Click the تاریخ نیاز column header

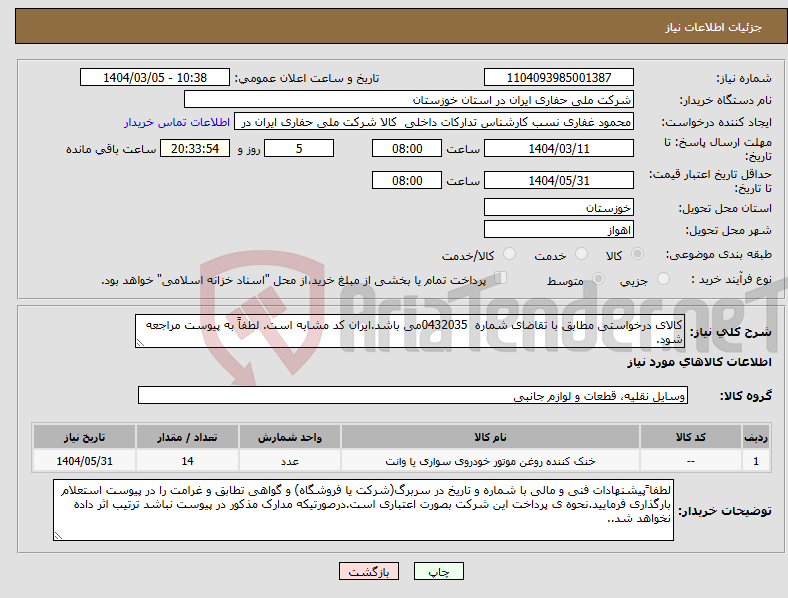point(84,437)
